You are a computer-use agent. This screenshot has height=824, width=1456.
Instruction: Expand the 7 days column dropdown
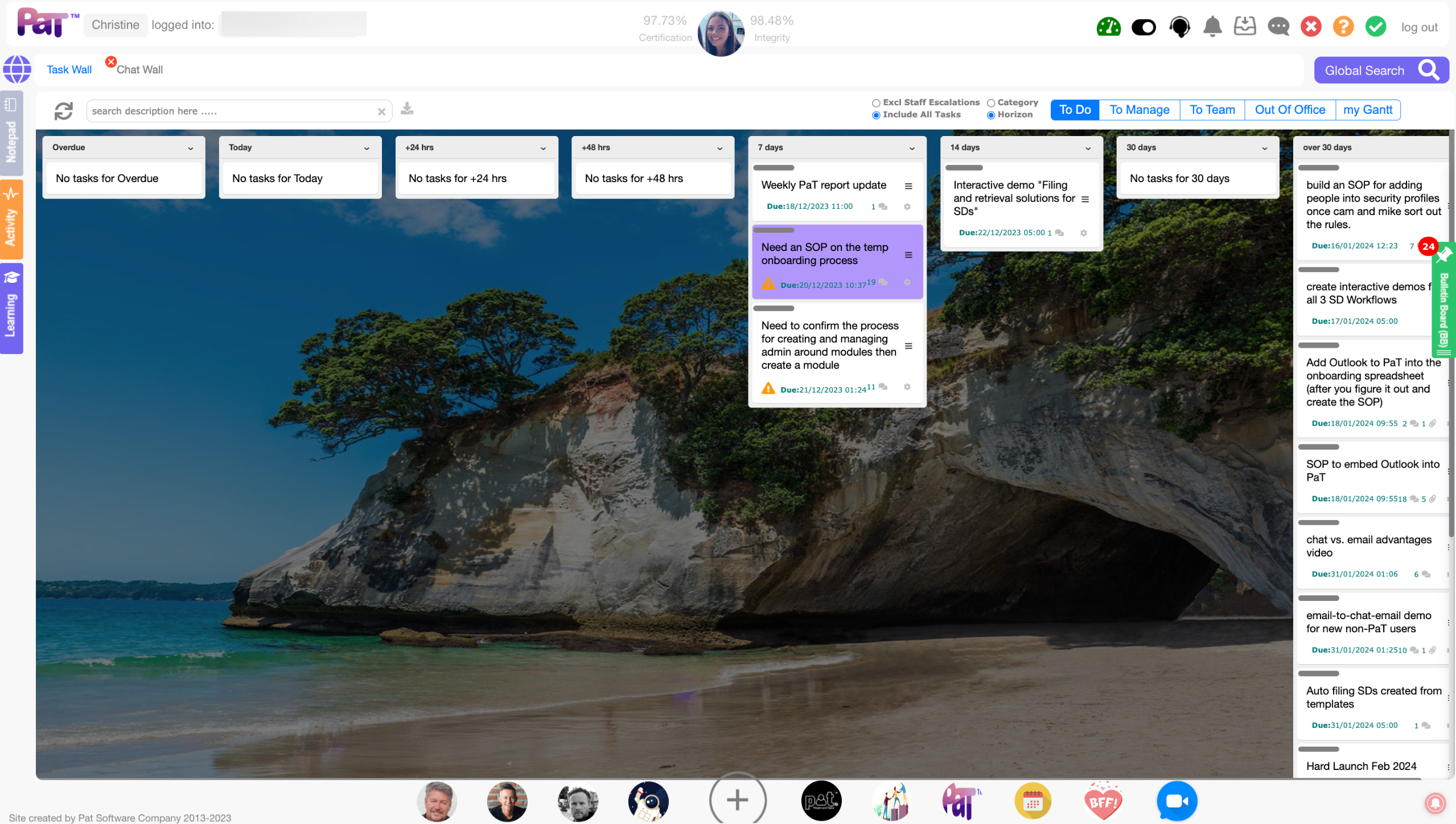pos(912,148)
